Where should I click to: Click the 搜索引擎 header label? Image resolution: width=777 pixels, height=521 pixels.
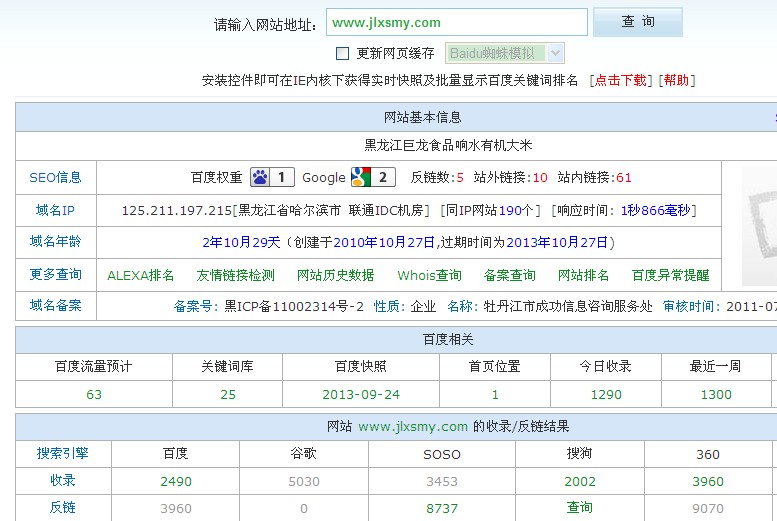pos(62,453)
